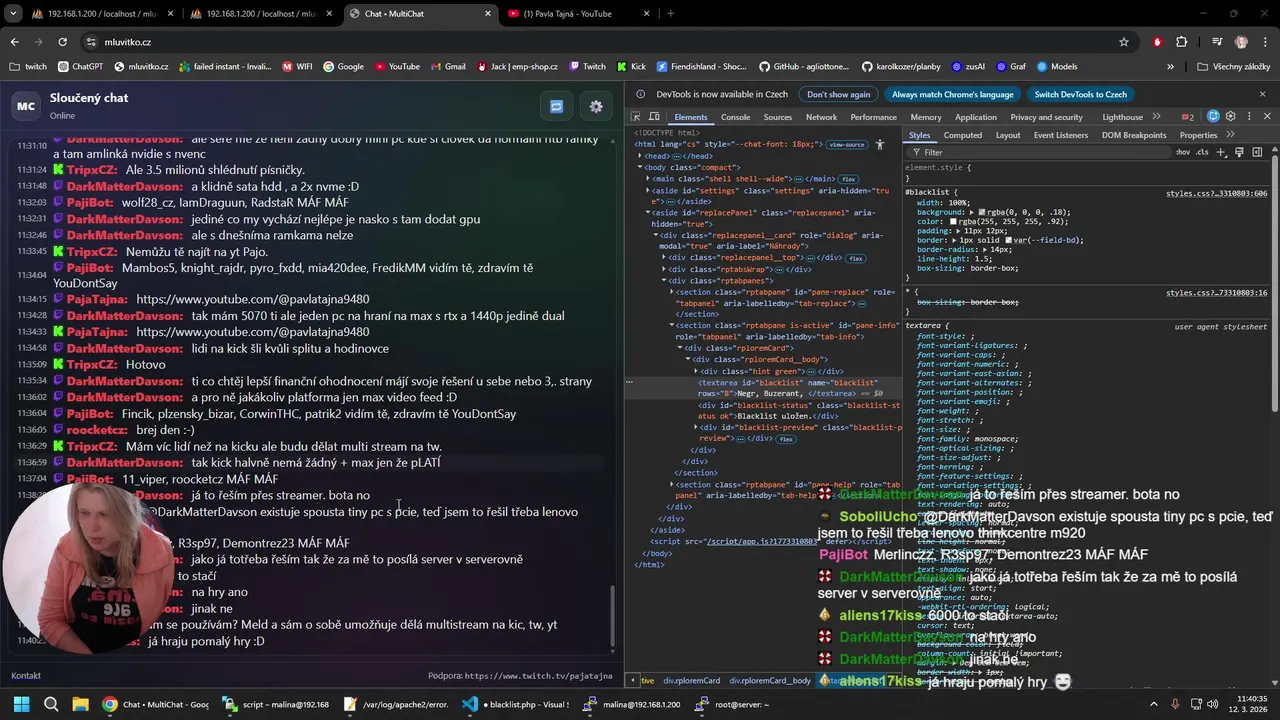
Task: Open first PajaTajna YouTube channel link
Action: (252, 299)
